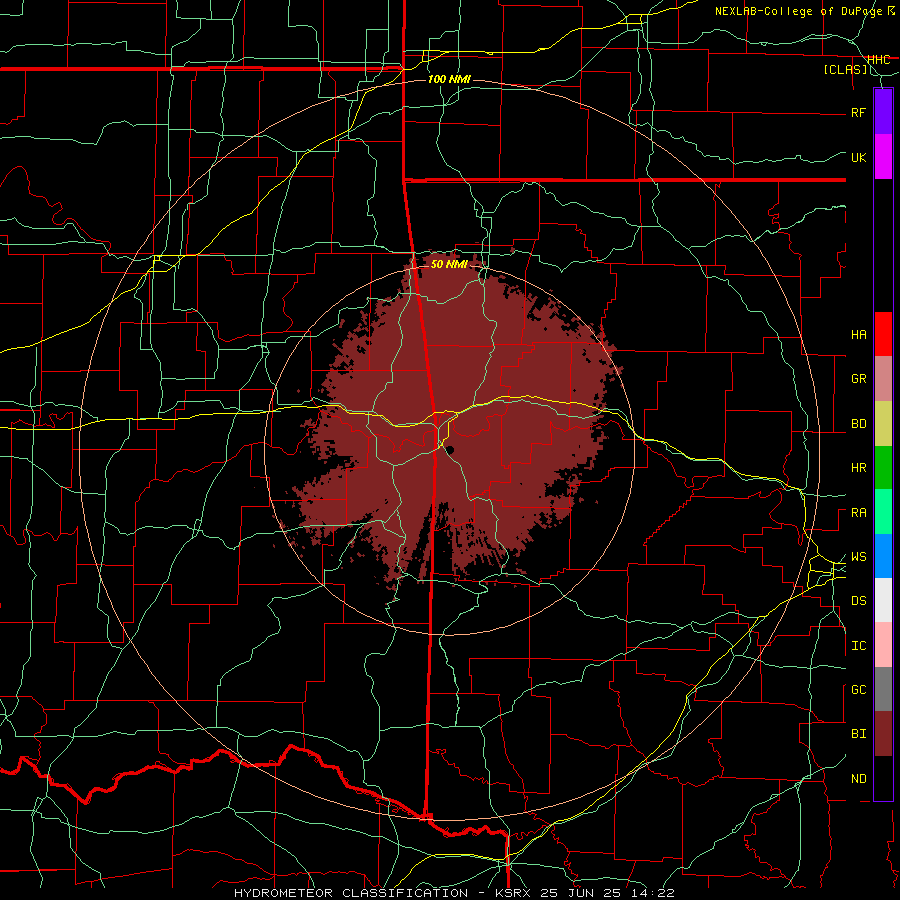Click the BD yellow legend swatch
This screenshot has height=900, width=900.
pos(883,424)
